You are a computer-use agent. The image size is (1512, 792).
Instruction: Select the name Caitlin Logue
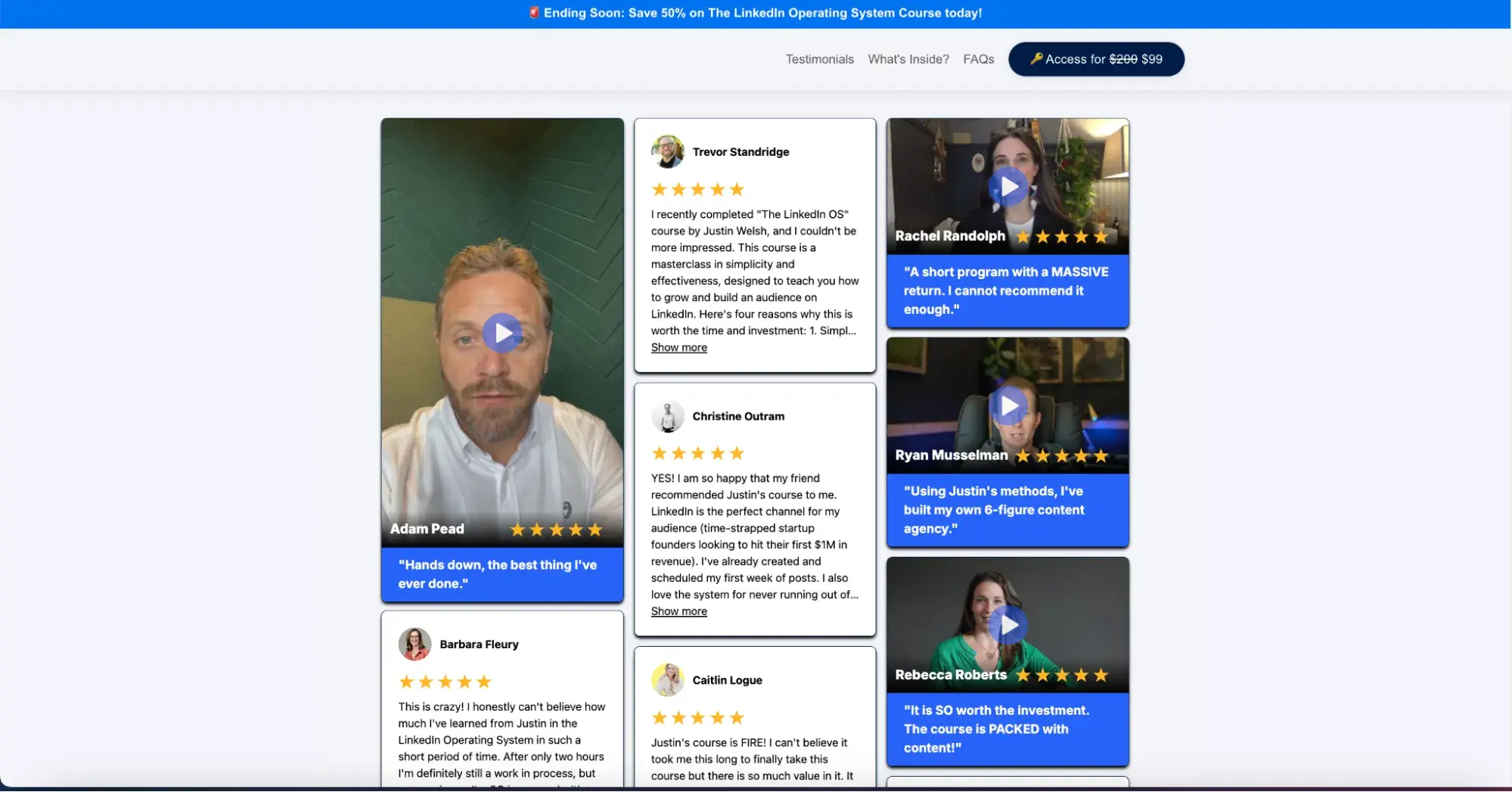click(727, 681)
